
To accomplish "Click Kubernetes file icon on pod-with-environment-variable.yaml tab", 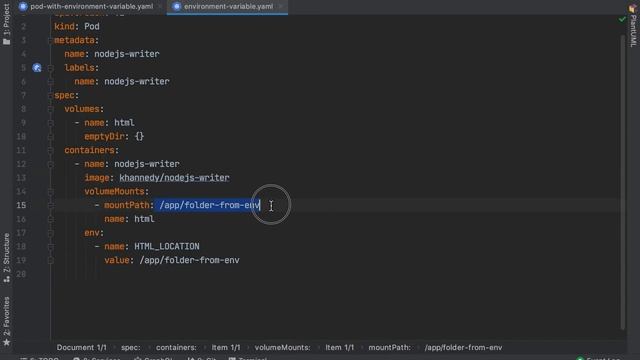I will (23, 7).
